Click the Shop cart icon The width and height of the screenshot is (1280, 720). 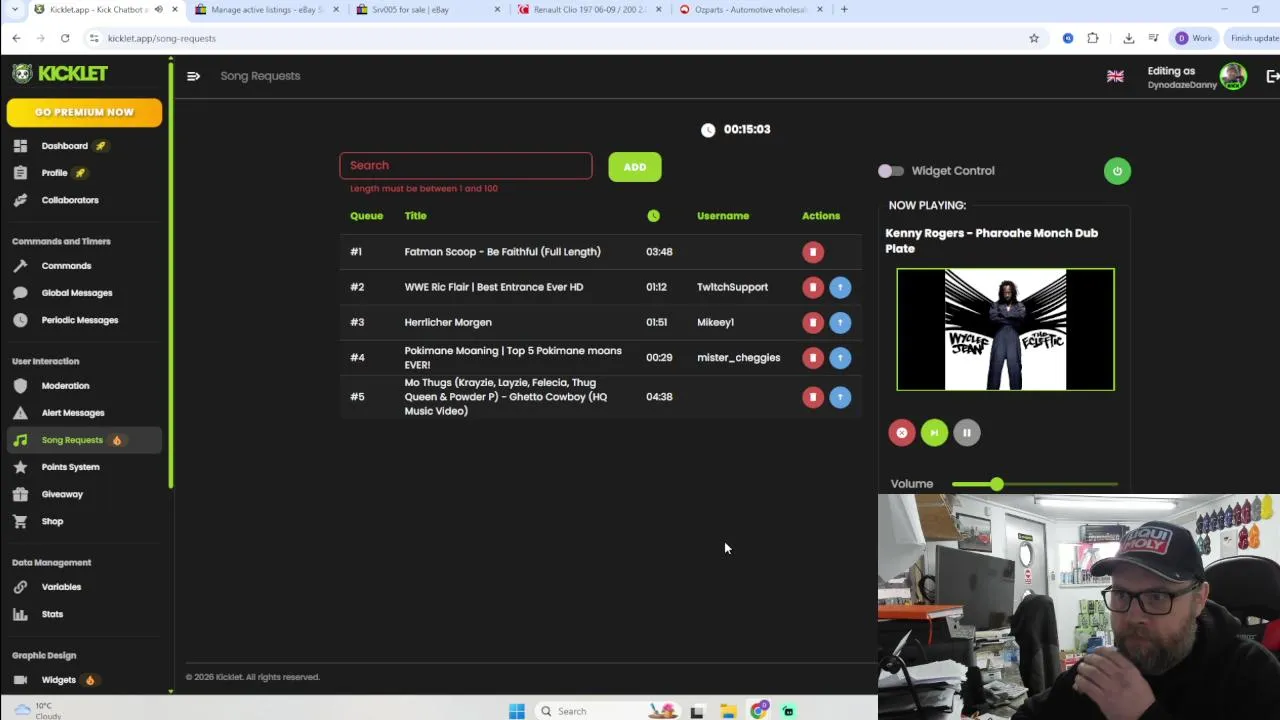20,521
